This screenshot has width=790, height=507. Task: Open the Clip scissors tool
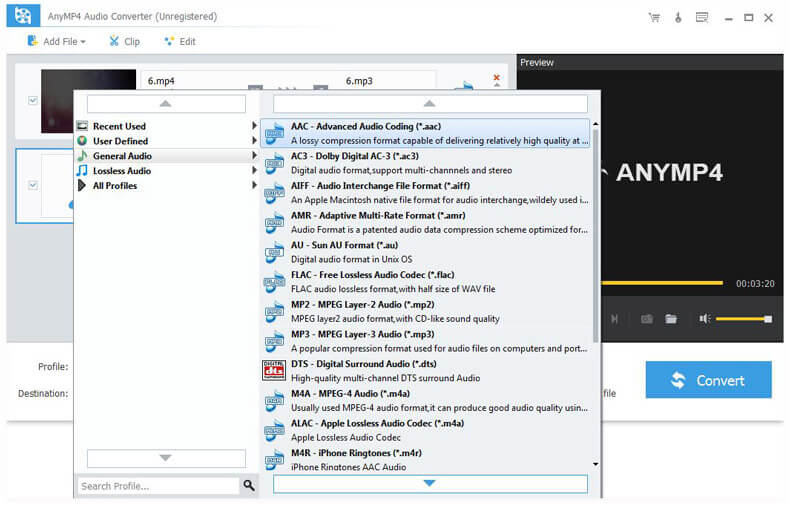[x=123, y=42]
